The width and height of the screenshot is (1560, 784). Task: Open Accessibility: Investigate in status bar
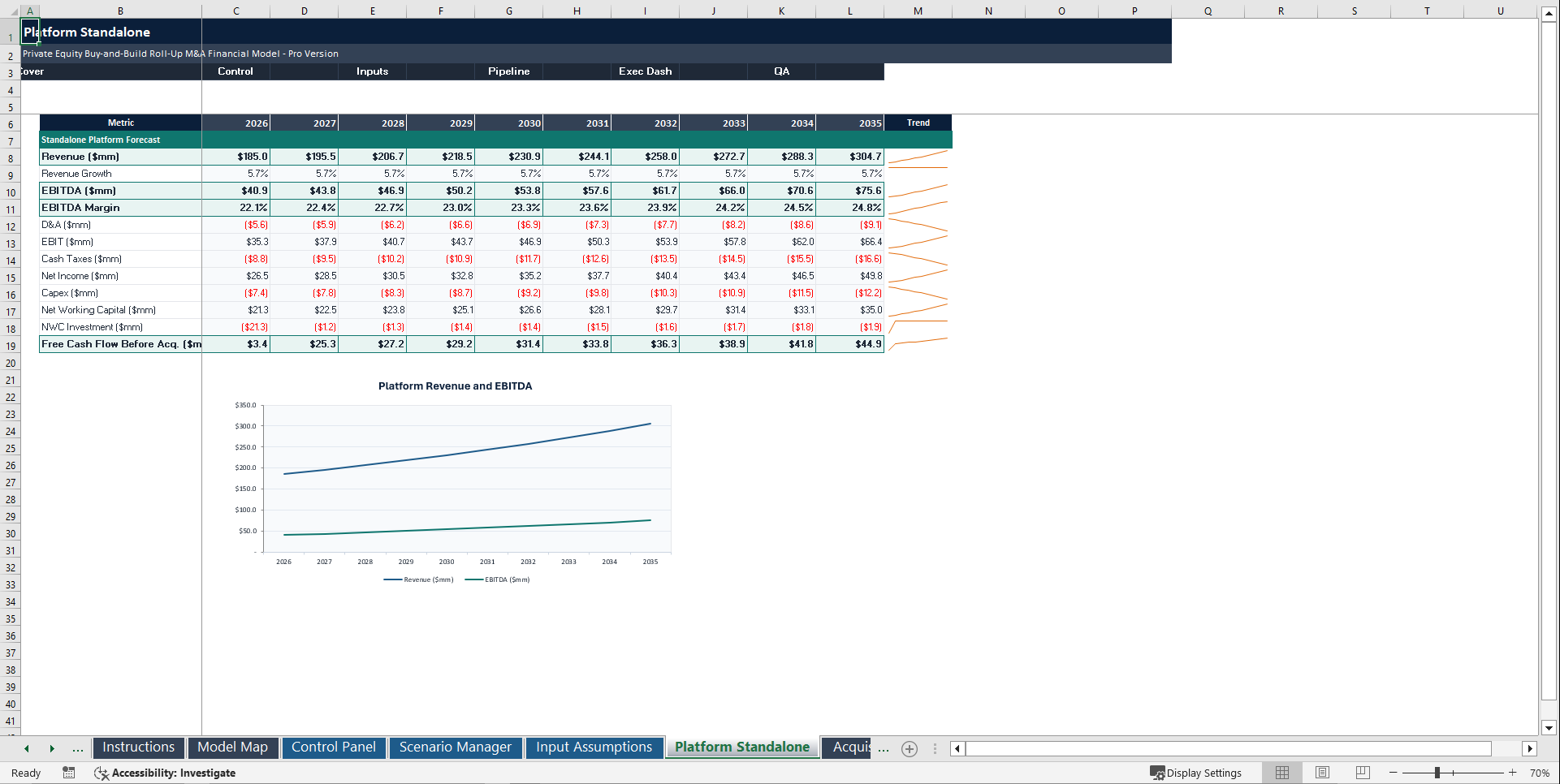coord(165,773)
